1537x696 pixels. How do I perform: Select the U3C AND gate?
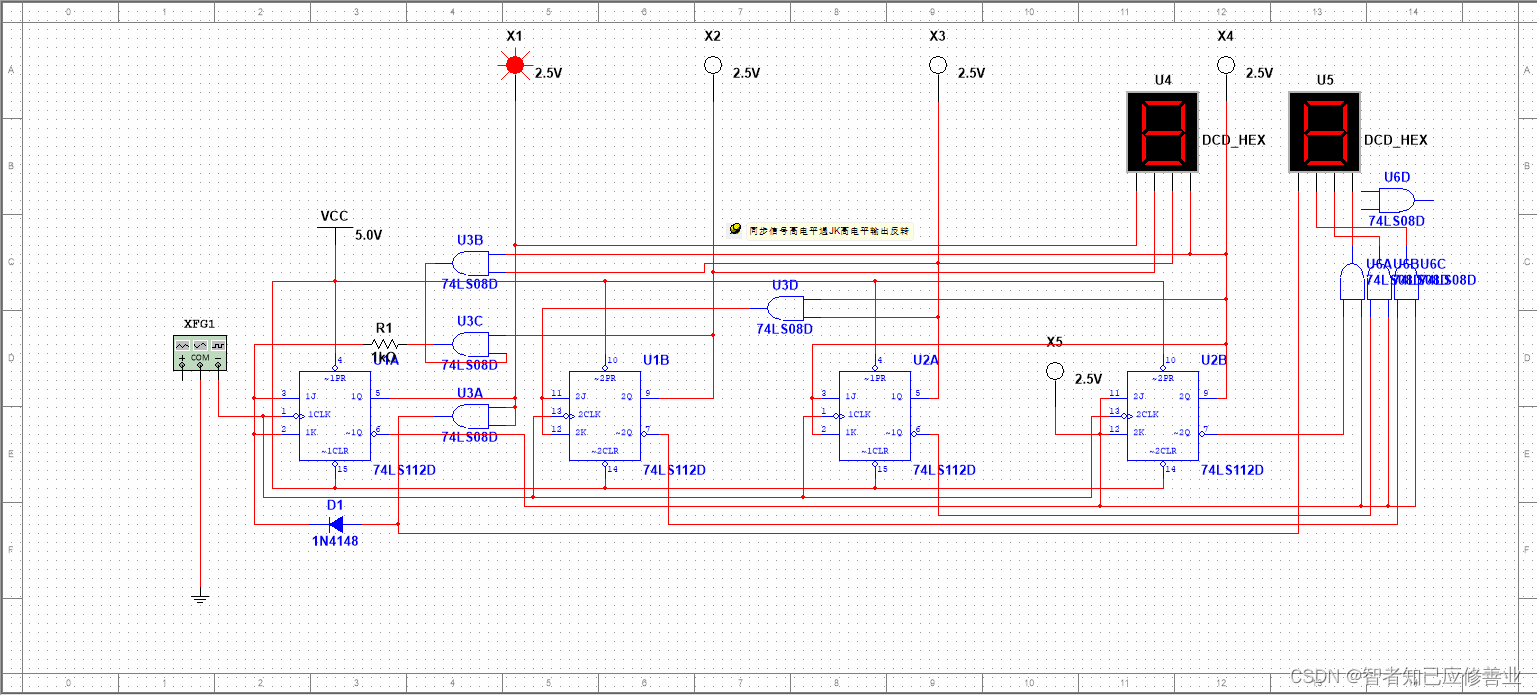coord(470,345)
